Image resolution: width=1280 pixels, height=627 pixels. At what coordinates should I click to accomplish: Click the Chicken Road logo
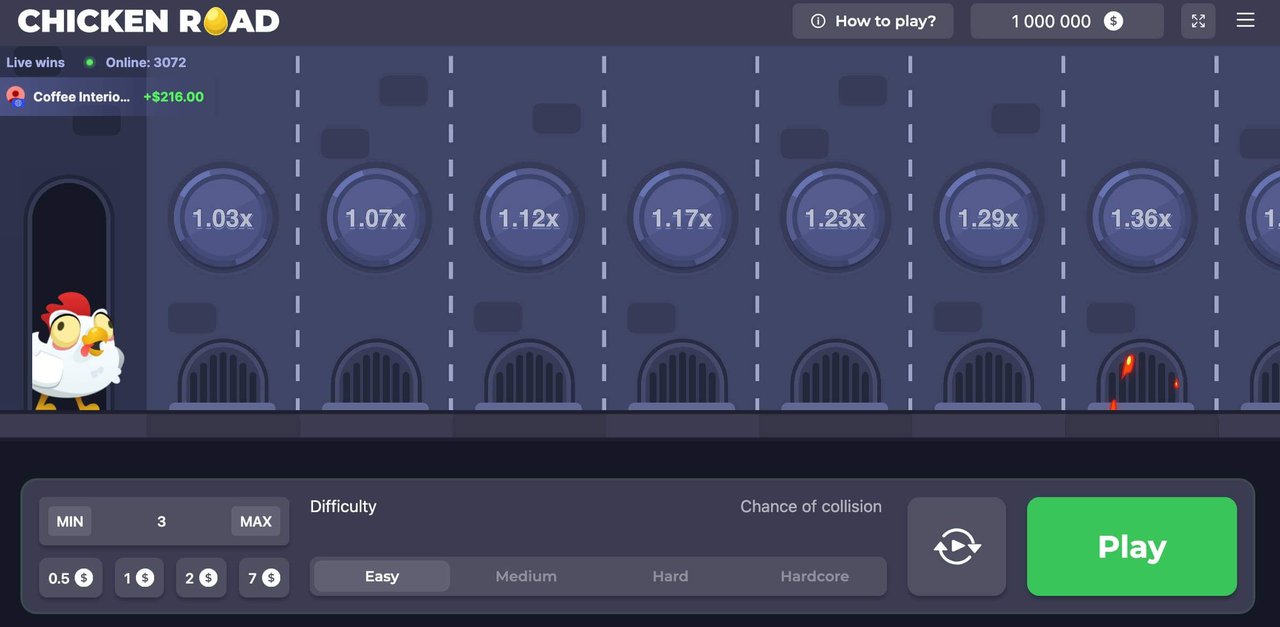pos(149,21)
